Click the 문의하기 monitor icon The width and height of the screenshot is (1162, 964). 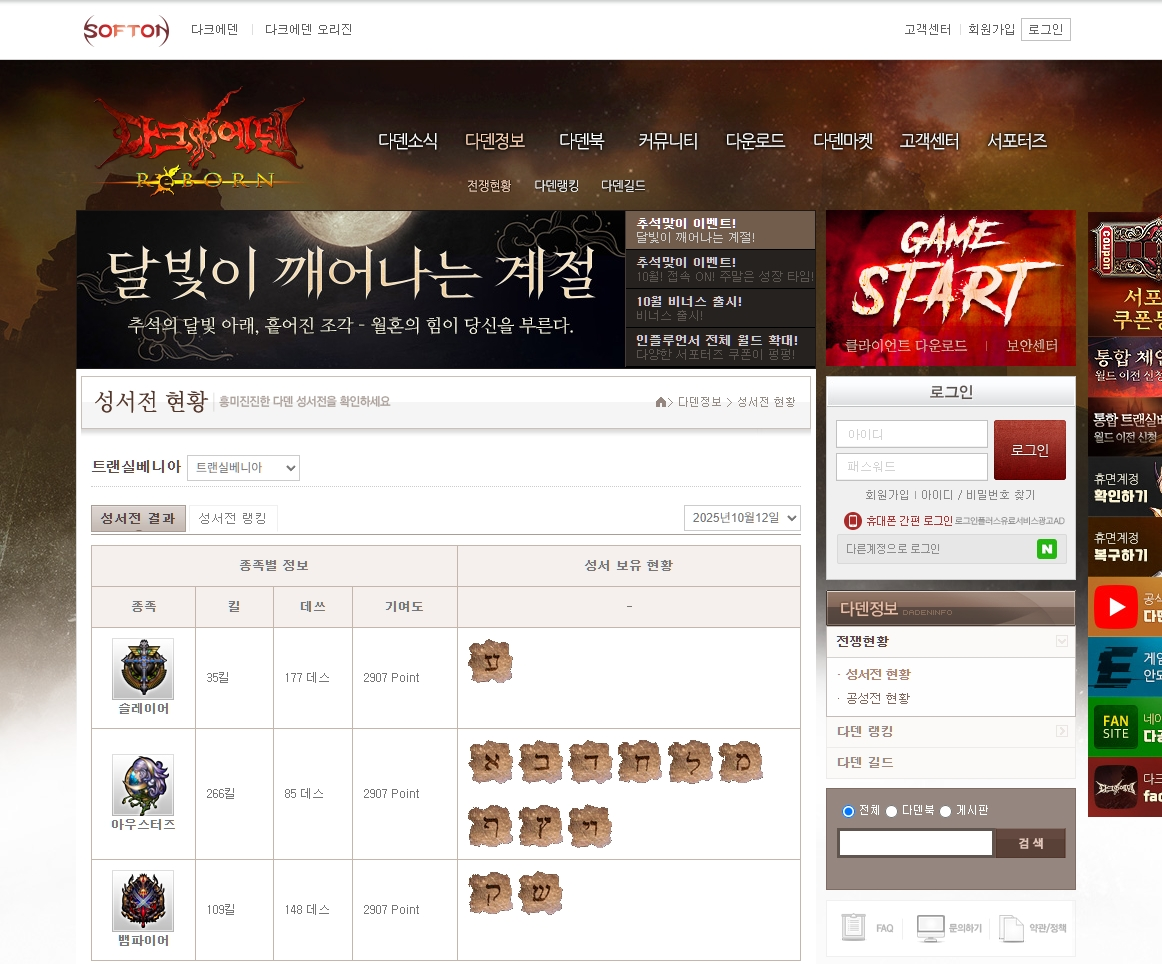coord(930,928)
